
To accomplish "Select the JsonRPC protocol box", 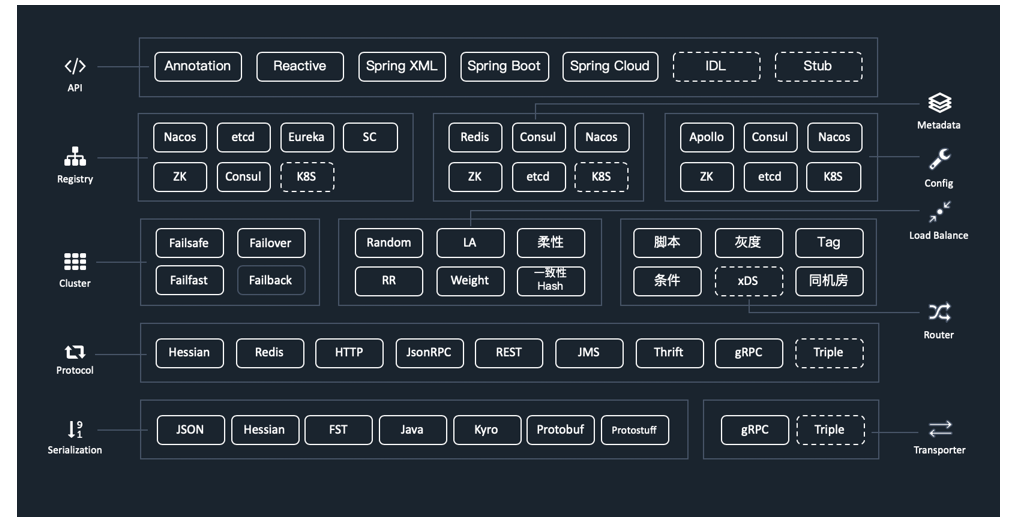I will pyautogui.click(x=430, y=353).
